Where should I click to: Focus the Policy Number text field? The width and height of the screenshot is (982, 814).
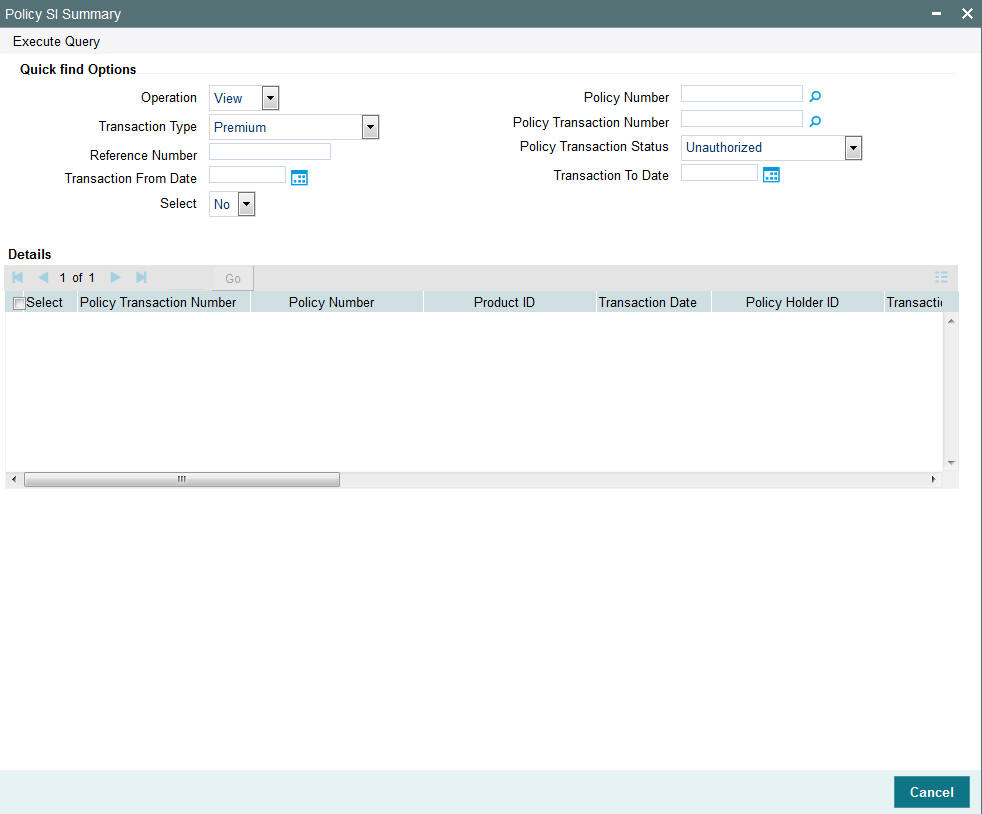click(742, 94)
